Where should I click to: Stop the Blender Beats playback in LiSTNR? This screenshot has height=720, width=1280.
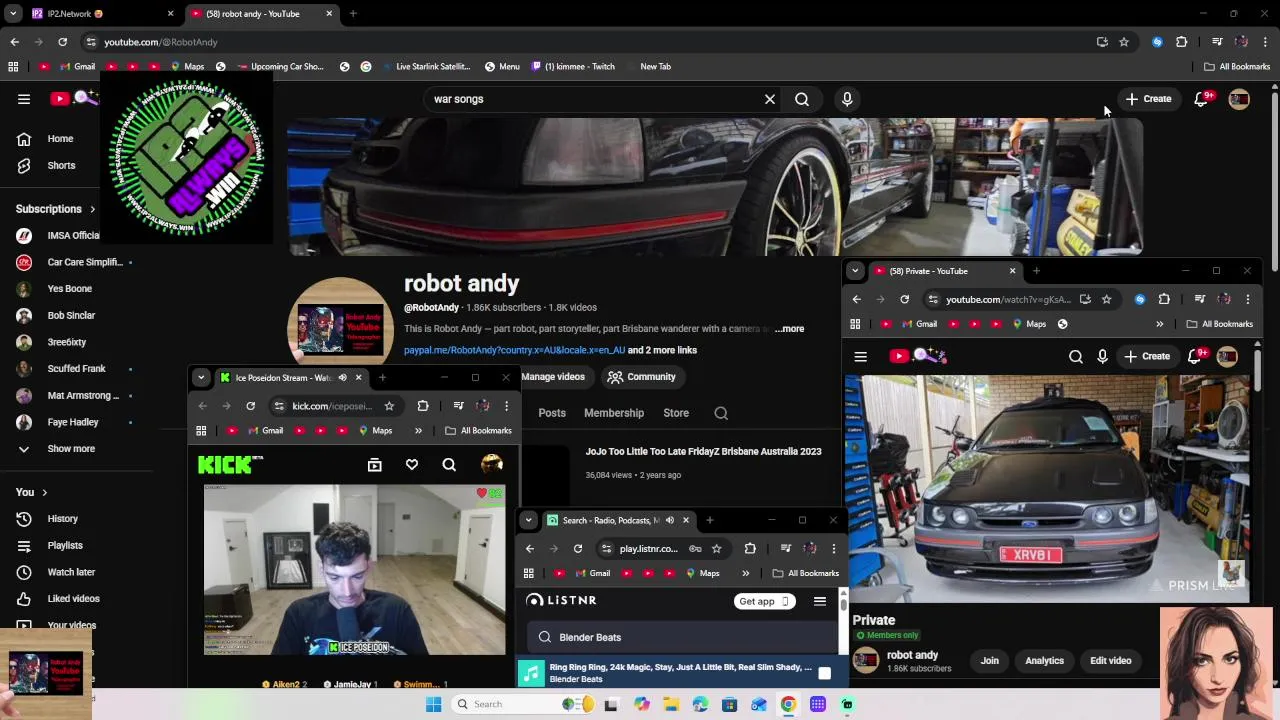point(824,674)
